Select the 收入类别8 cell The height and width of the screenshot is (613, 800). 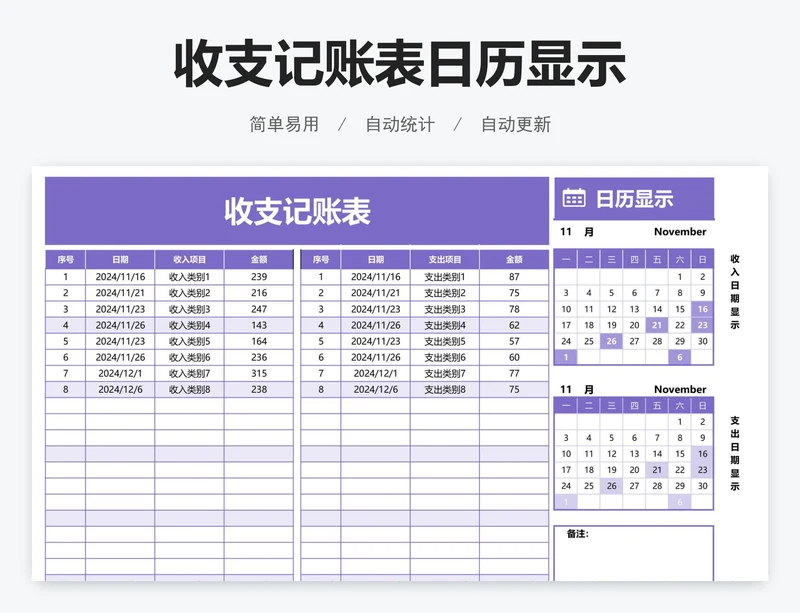pos(189,389)
